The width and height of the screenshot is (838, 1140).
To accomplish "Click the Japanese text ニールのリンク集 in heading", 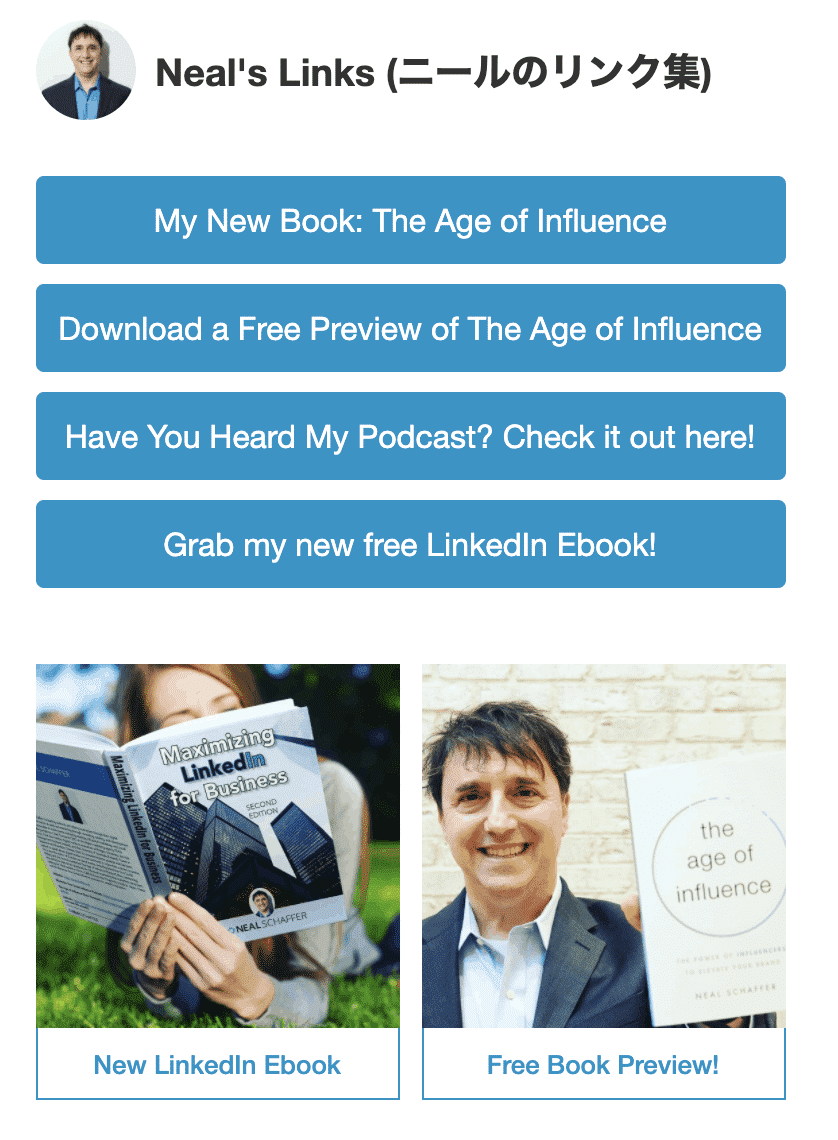I will click(550, 73).
